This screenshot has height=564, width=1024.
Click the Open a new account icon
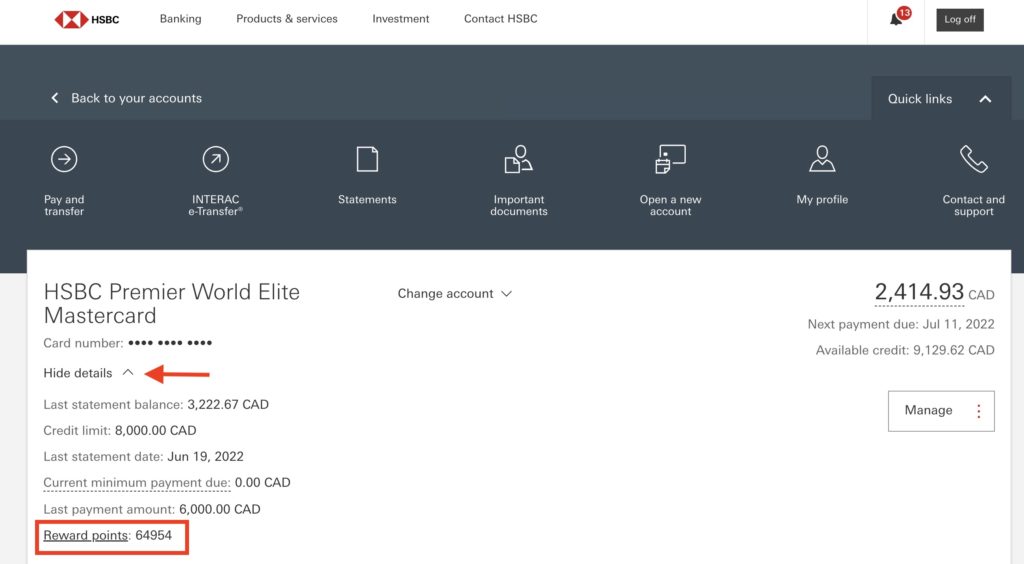[670, 159]
